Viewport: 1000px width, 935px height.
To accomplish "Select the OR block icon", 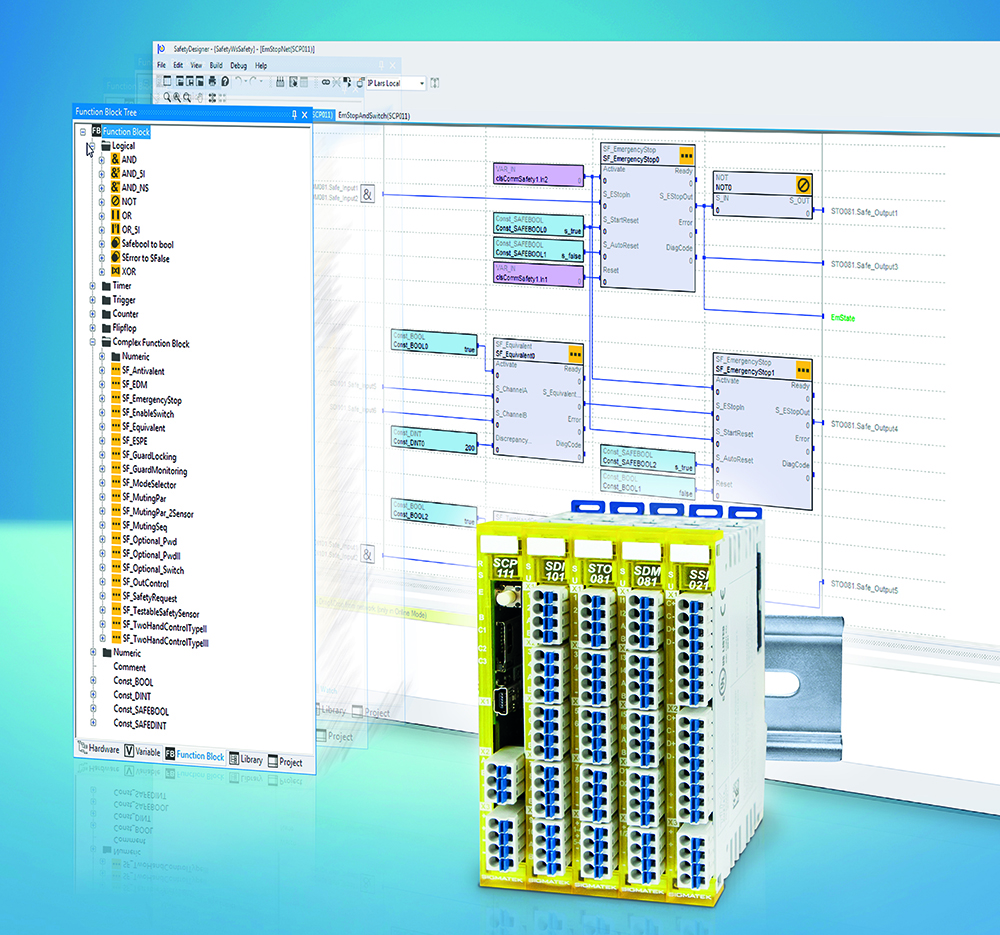I will click(115, 215).
